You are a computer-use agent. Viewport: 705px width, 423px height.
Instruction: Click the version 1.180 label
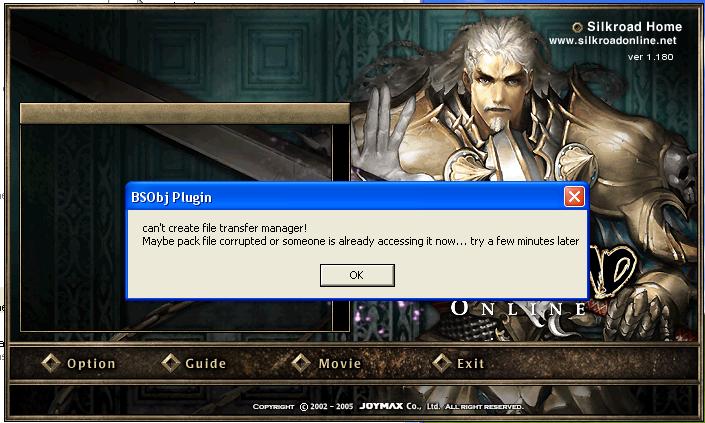650,57
